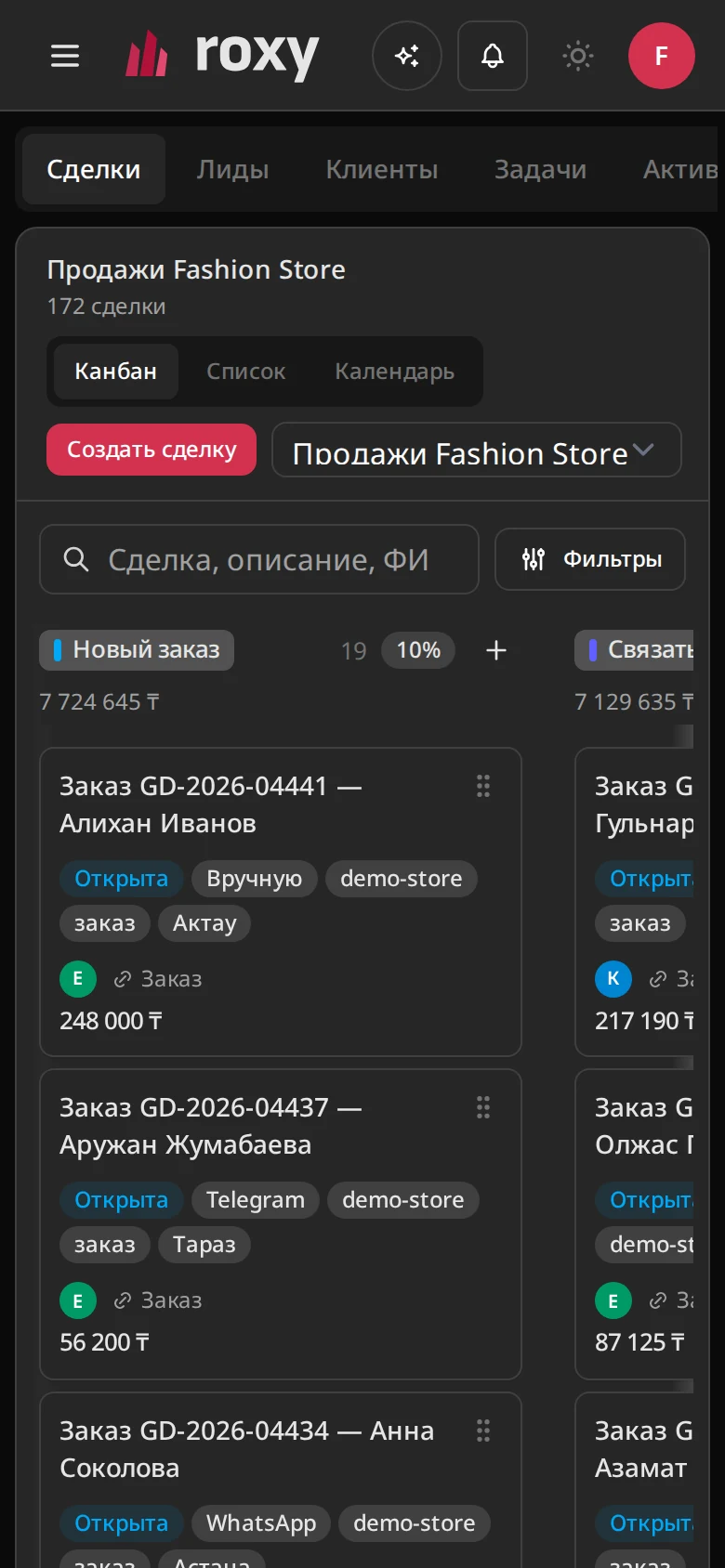
Task: Switch to the Клиенты tab
Action: point(382,169)
